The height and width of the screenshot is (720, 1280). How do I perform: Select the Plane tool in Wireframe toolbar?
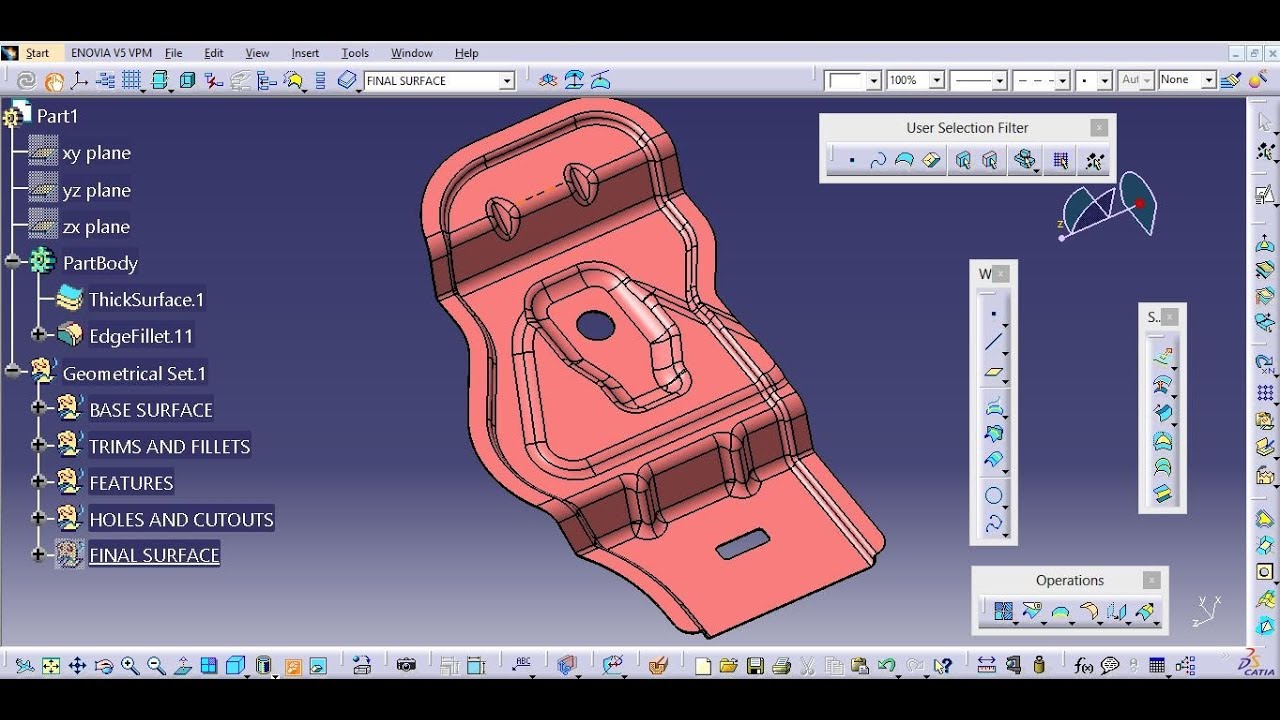click(993, 372)
